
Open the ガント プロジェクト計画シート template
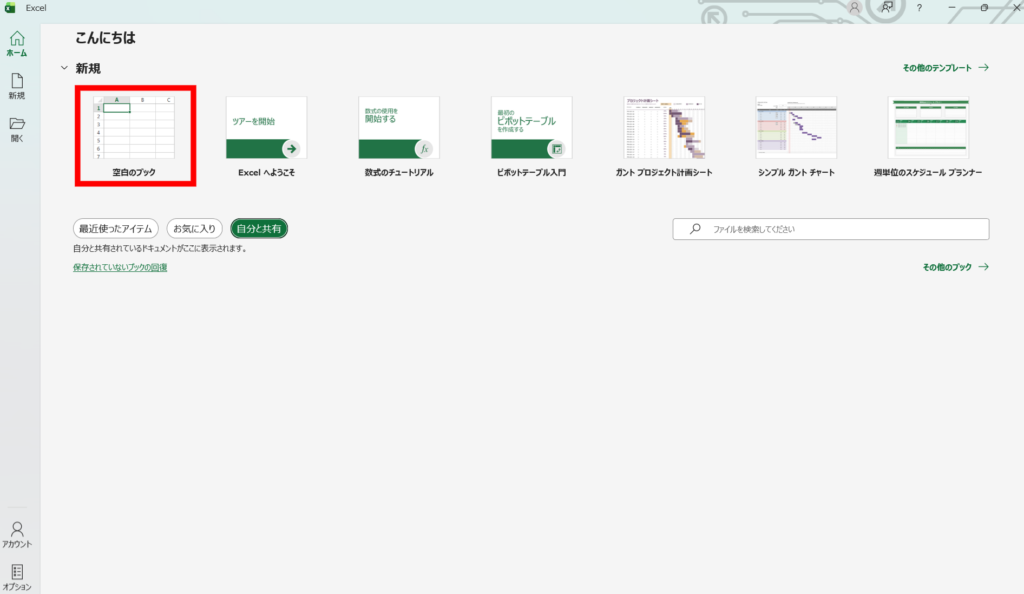664,137
